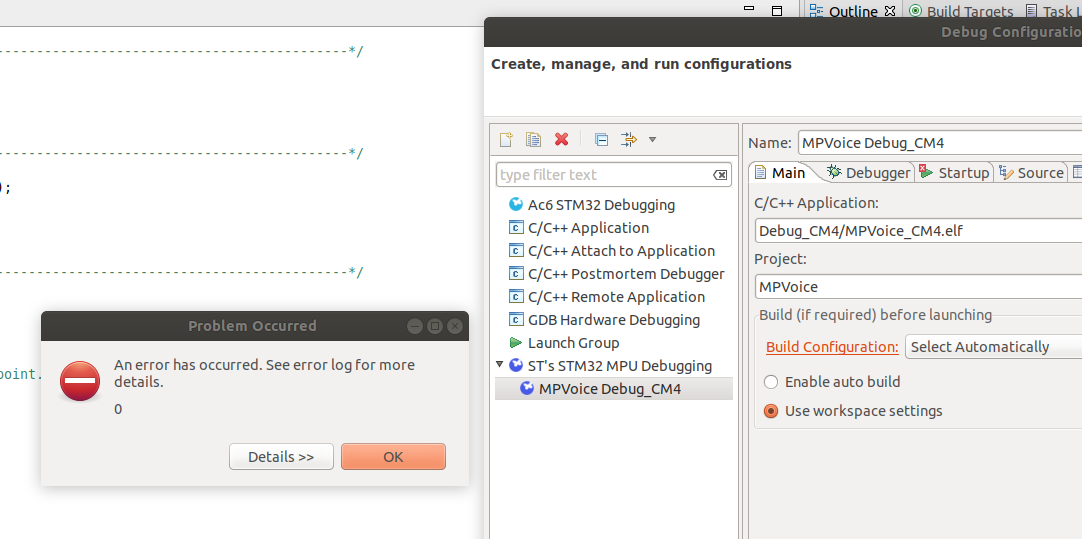The height and width of the screenshot is (539, 1082).
Task: Delete selected launch configuration with red X
Action: click(x=562, y=140)
